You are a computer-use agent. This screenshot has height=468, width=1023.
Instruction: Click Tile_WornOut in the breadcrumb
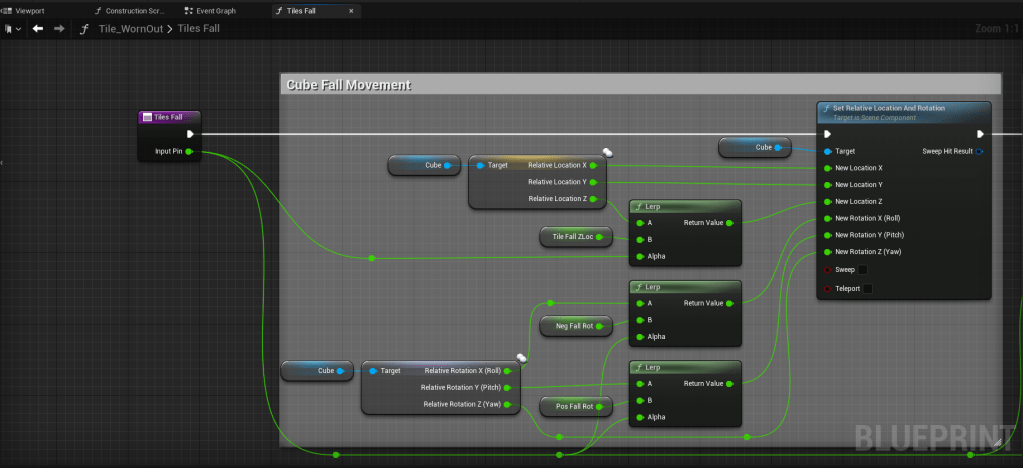[133, 29]
